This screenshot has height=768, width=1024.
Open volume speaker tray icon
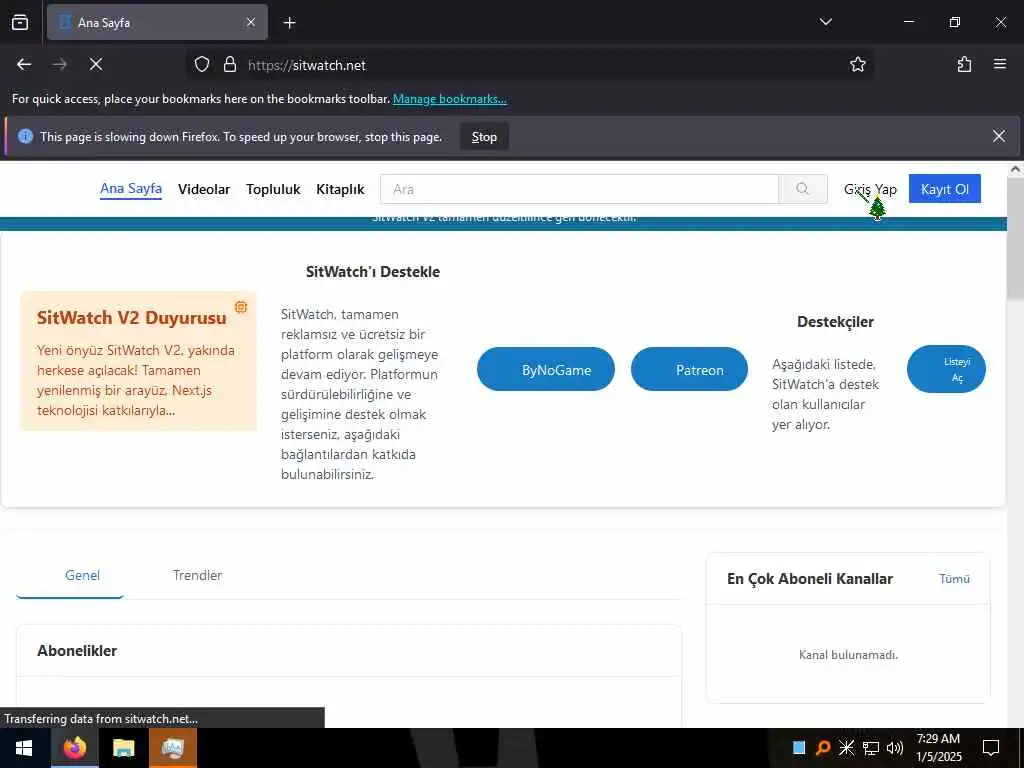[895, 748]
